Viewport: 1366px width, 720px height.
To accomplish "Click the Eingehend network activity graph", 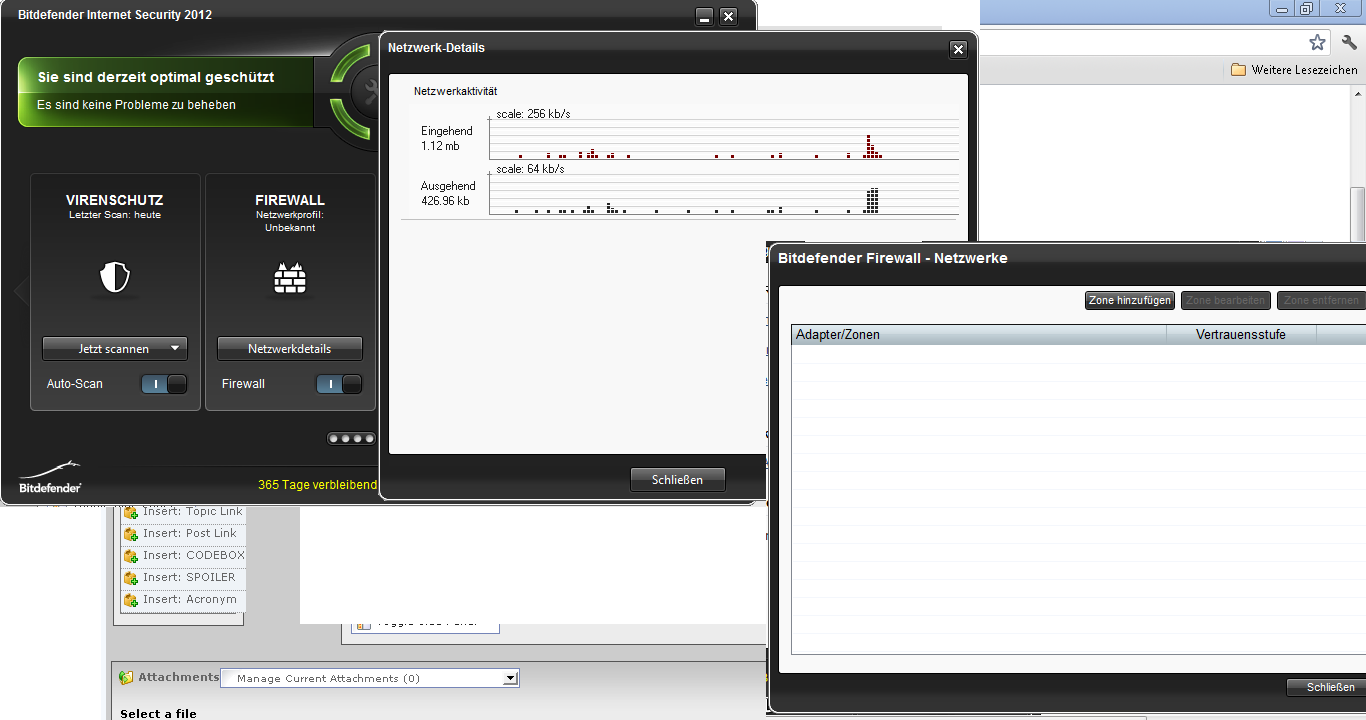I will point(724,138).
